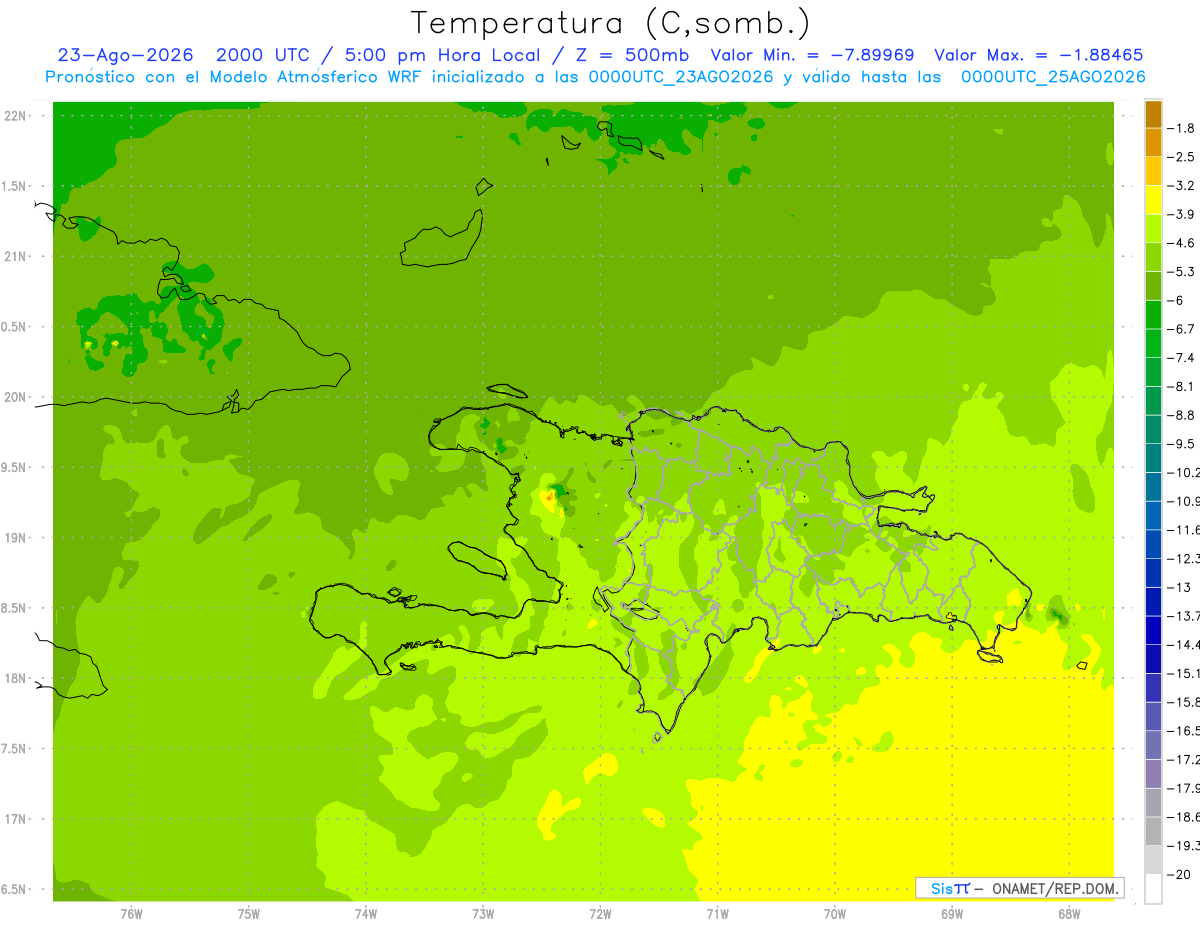The image size is (1200, 927).
Task: Pick the dark orange swatch above -1.8
Action: (1153, 114)
